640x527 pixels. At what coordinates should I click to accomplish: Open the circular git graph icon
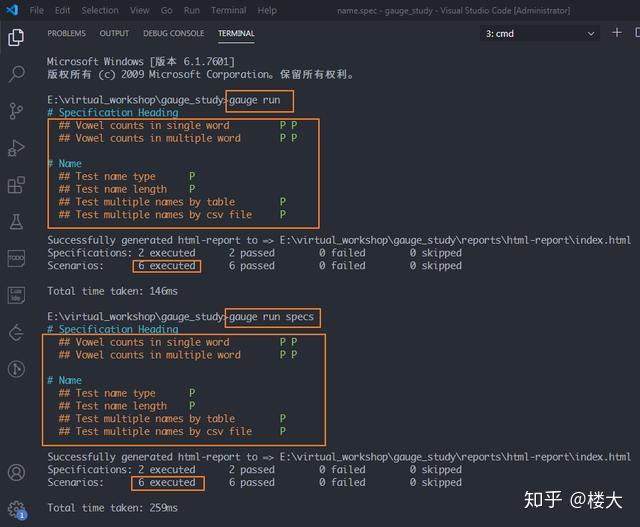pos(16,369)
